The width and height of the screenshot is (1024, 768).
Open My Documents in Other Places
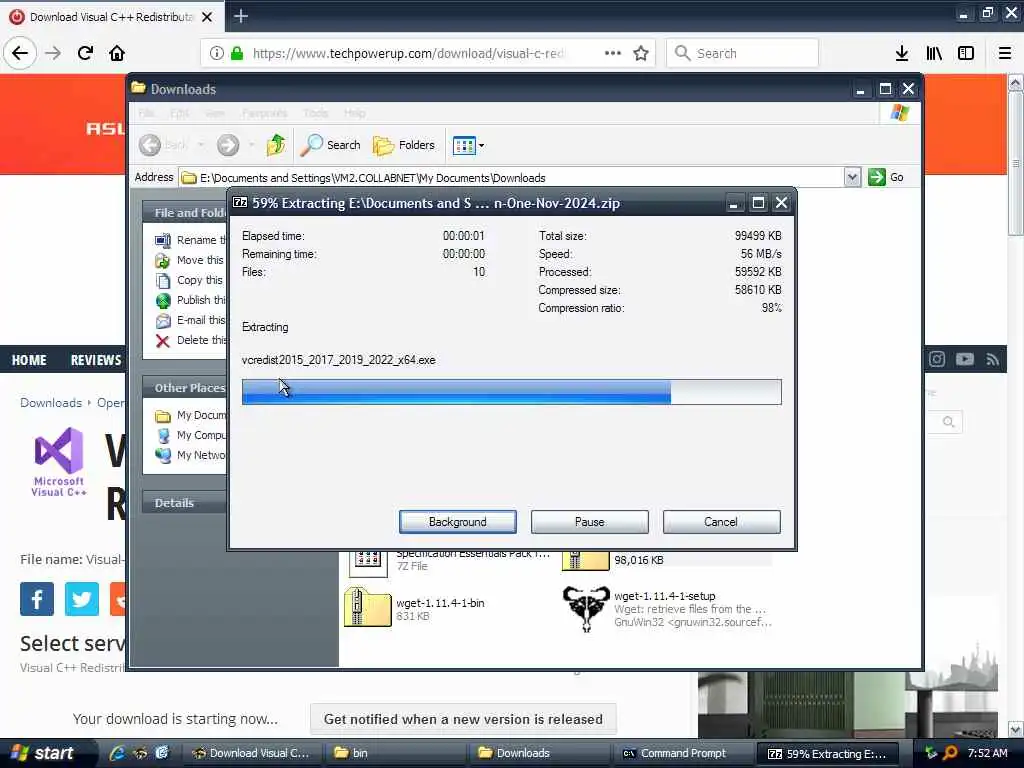pos(190,415)
